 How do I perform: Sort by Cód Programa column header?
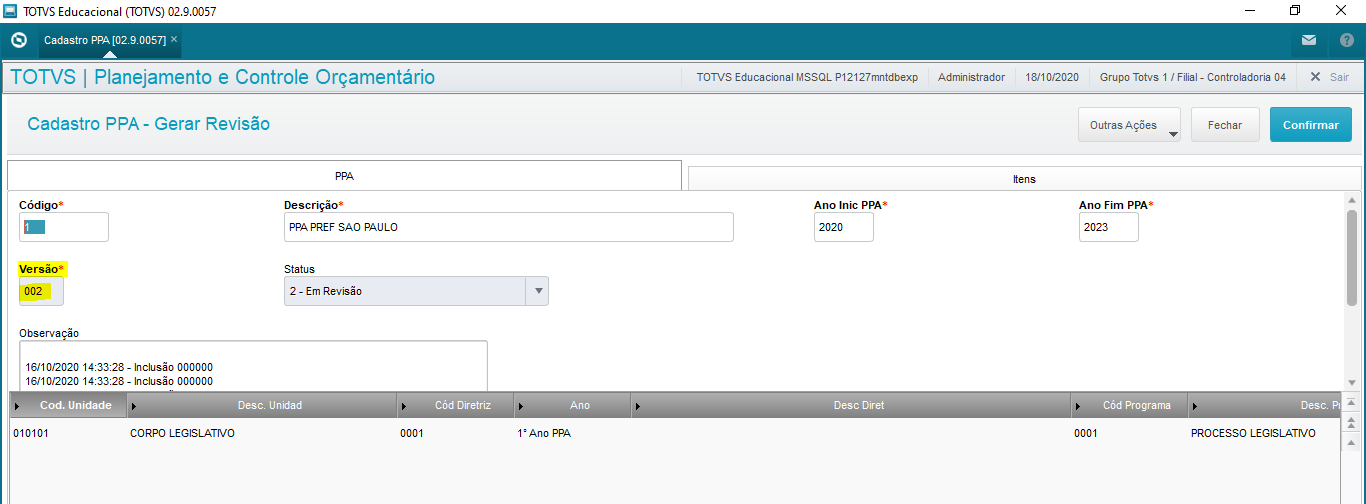tap(1129, 405)
